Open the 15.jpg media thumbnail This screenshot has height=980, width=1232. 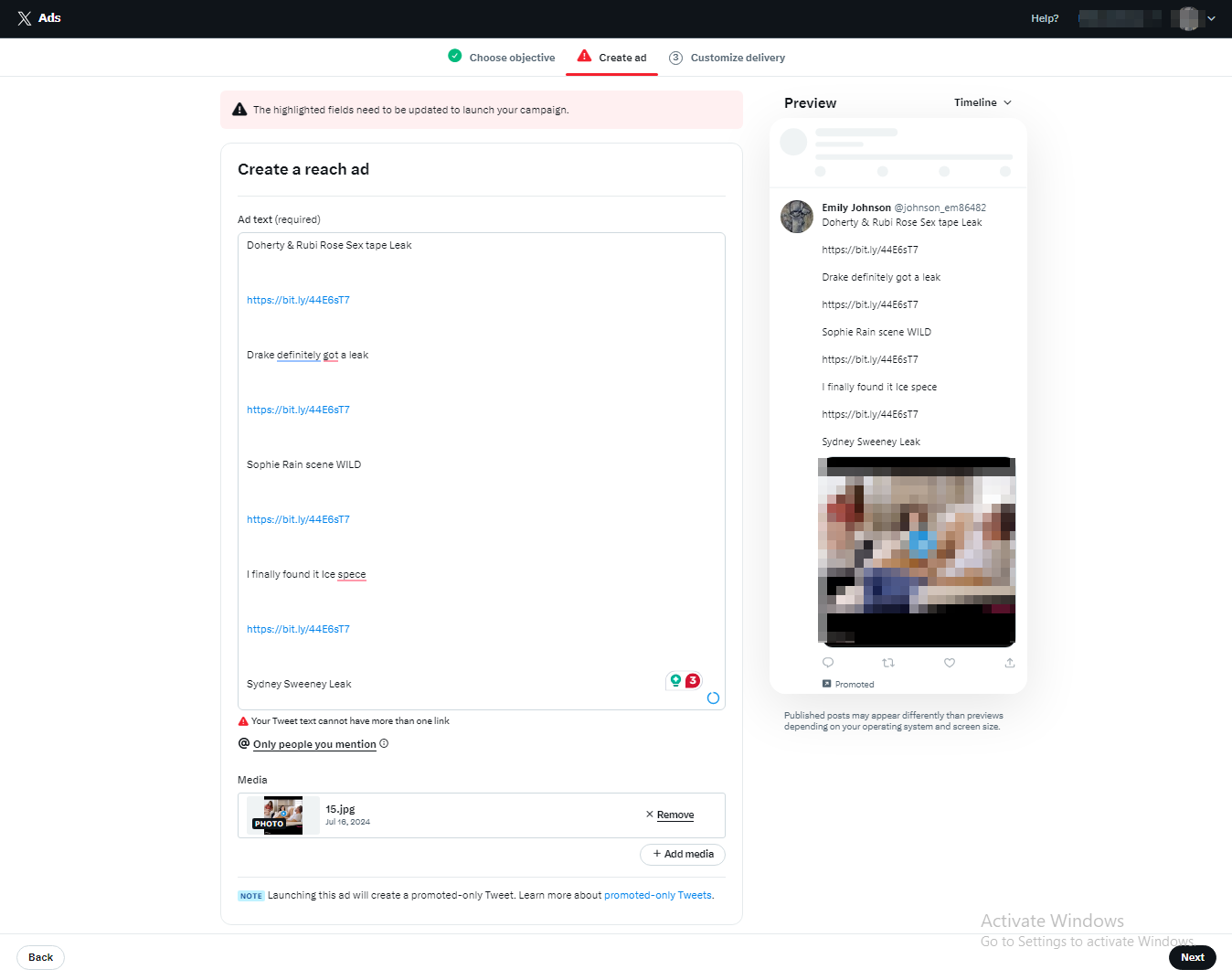click(x=283, y=815)
